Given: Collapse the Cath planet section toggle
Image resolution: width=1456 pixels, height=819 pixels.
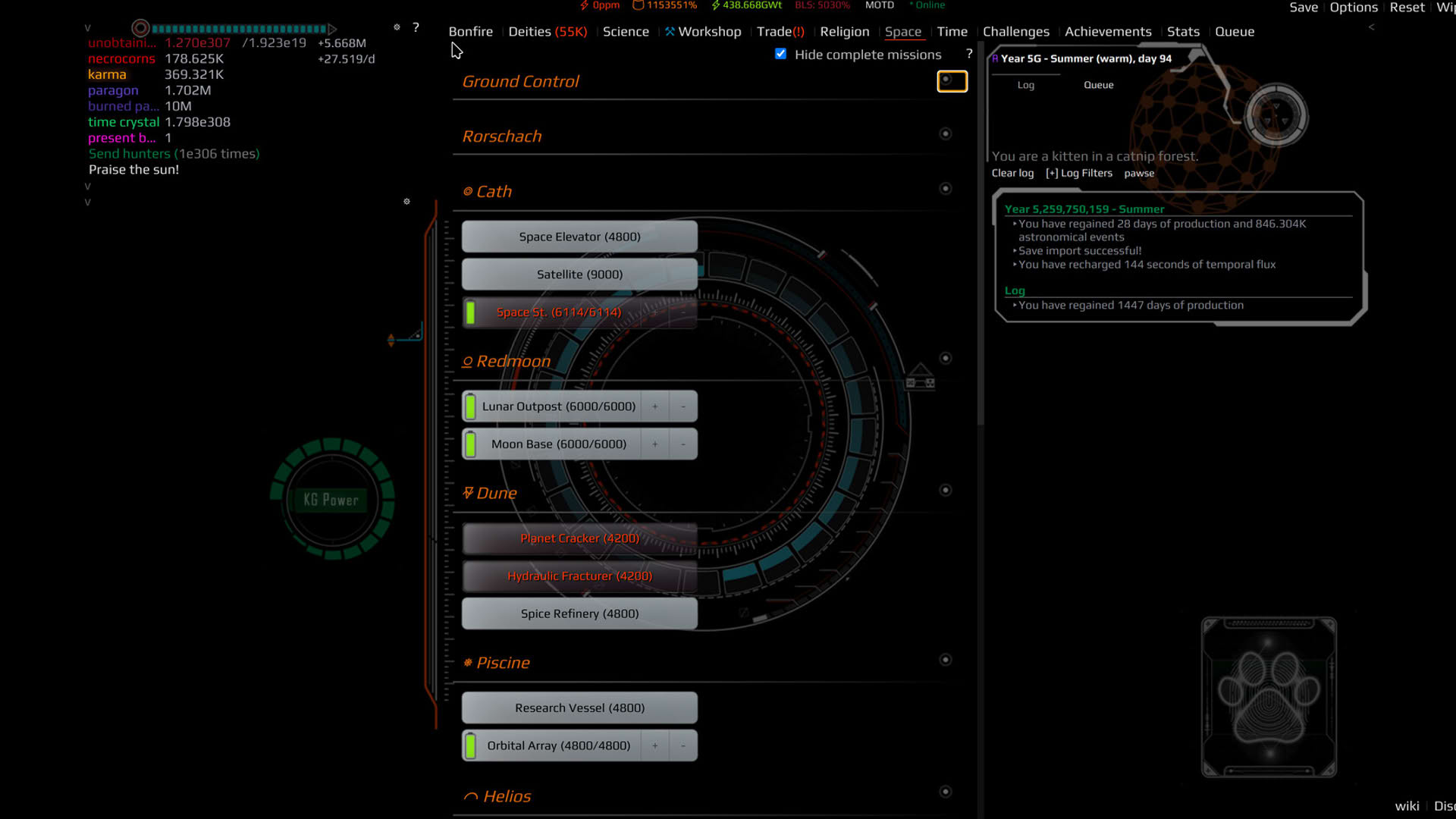Looking at the screenshot, I should 945,189.
